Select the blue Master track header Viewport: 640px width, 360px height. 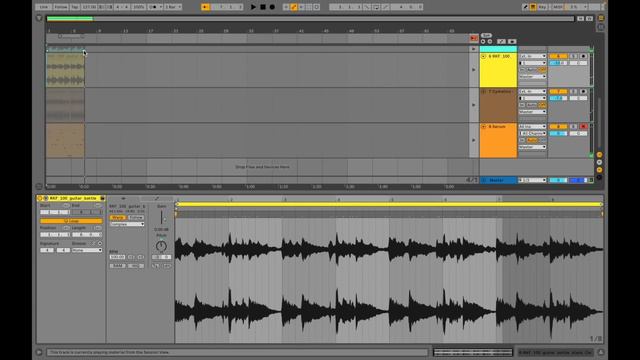coord(498,180)
